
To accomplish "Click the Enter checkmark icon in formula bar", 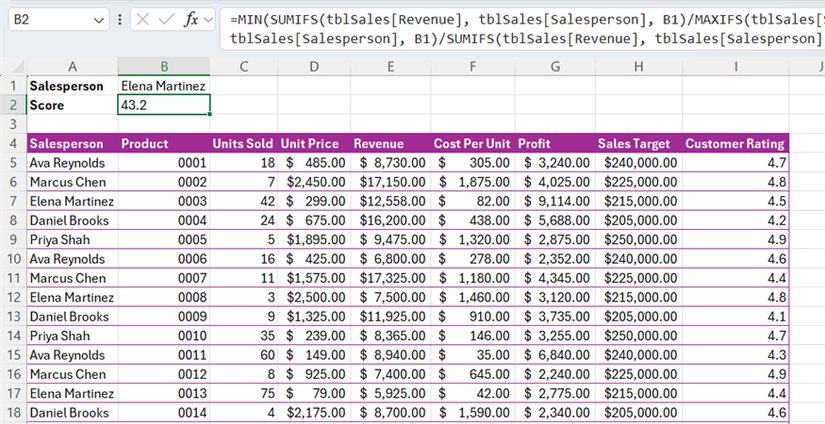I will point(166,20).
